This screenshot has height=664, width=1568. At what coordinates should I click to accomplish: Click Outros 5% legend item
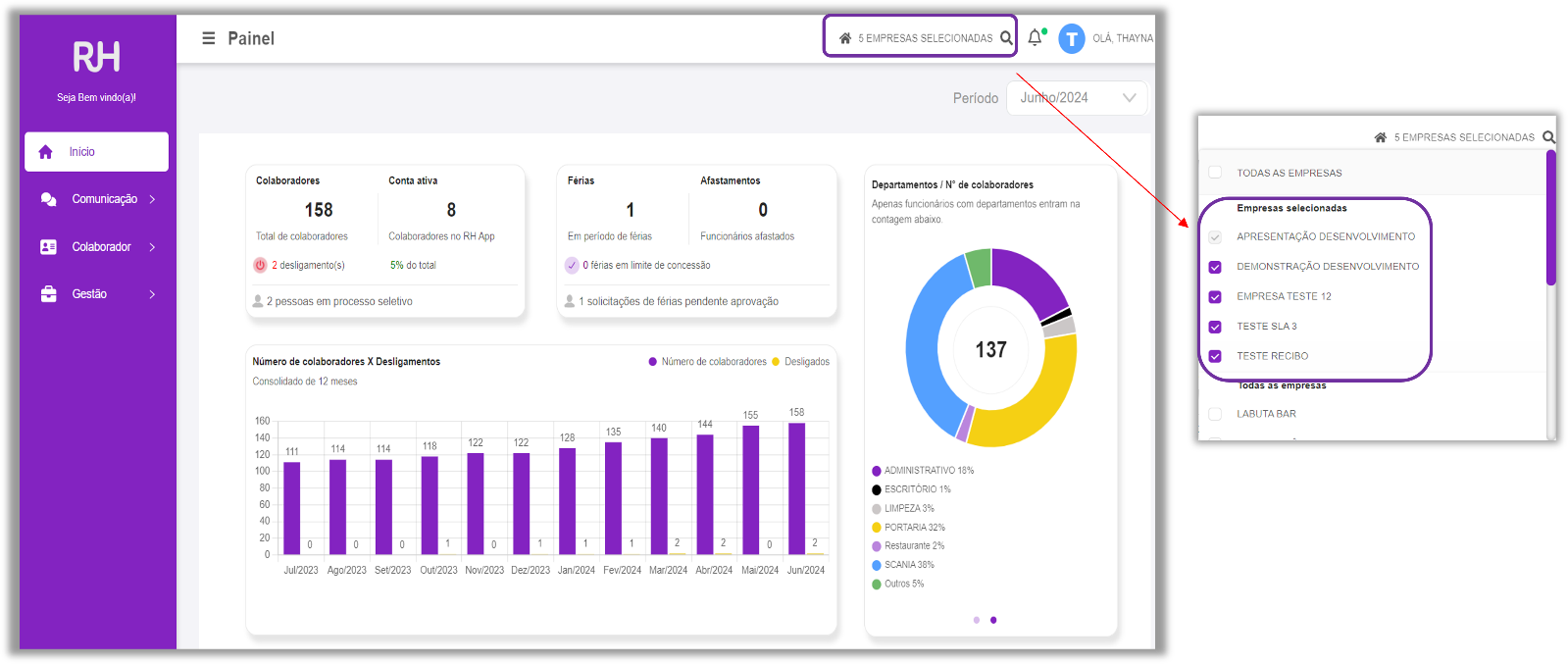coord(898,584)
